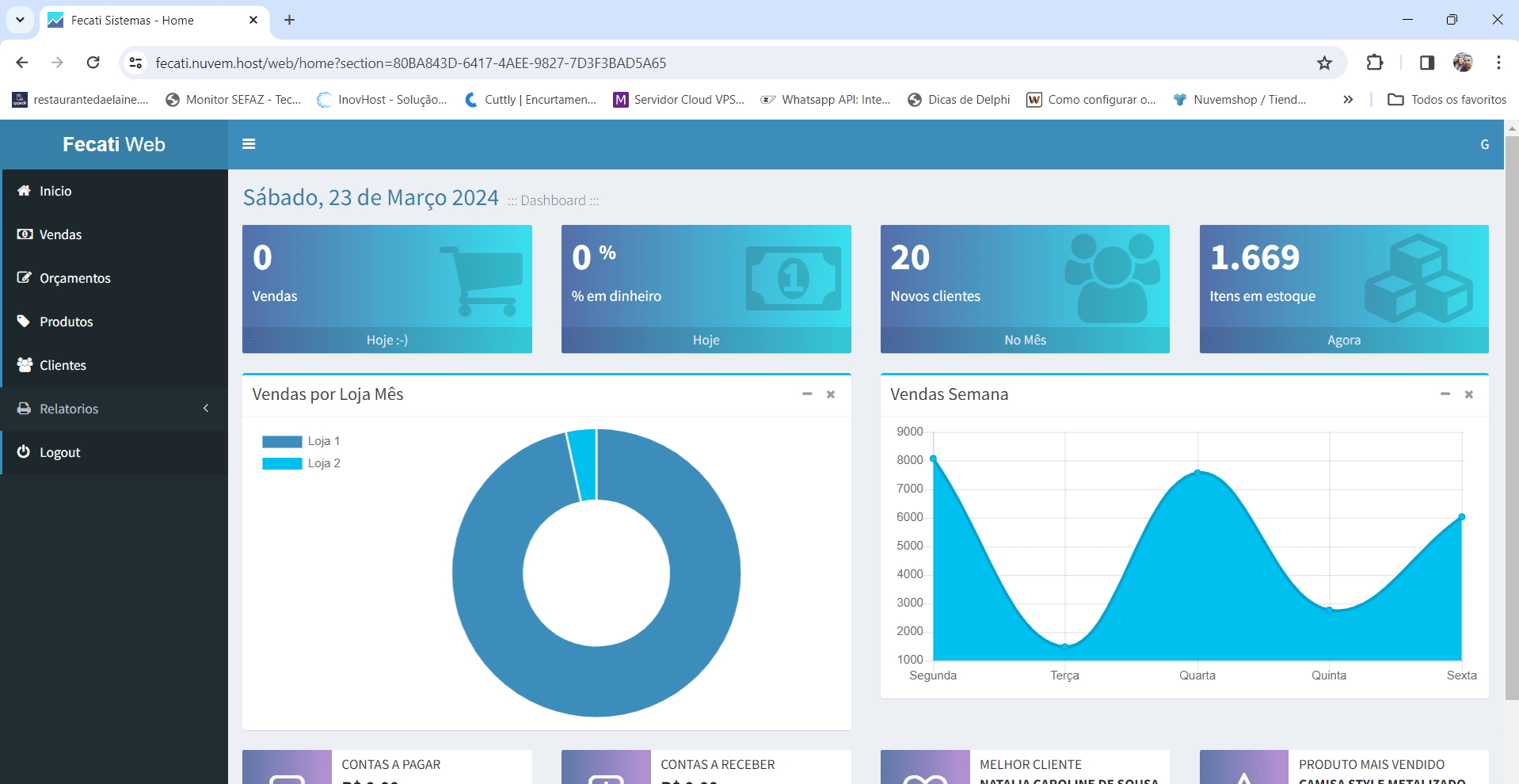Reload the page with the refresh icon
The width and height of the screenshot is (1519, 784).
coord(93,63)
